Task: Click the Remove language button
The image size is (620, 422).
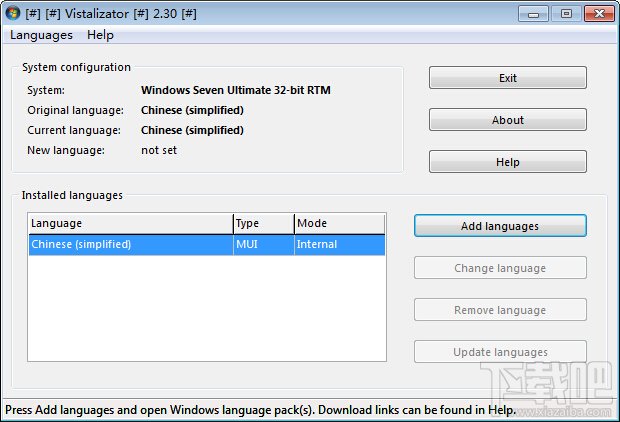Action: pyautogui.click(x=500, y=310)
